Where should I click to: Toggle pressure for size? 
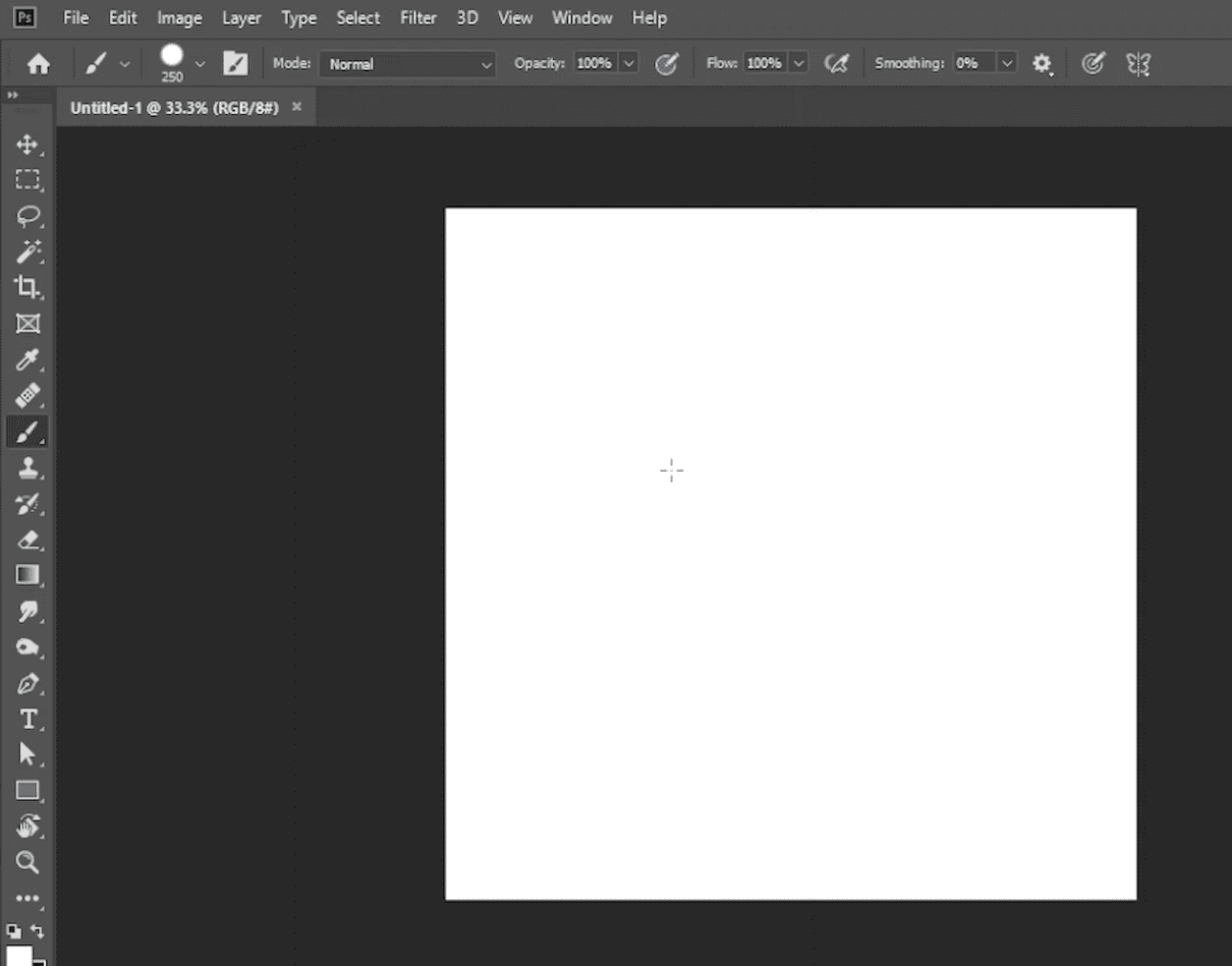tap(1092, 64)
